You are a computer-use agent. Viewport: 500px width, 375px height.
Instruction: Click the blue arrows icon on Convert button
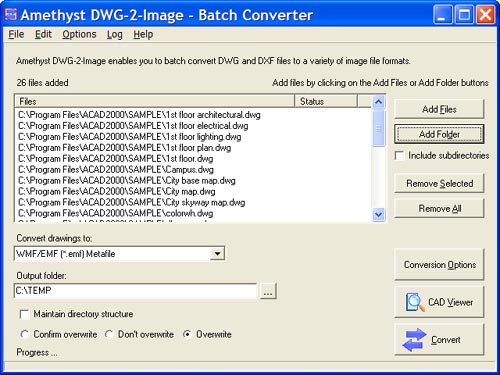pos(414,340)
